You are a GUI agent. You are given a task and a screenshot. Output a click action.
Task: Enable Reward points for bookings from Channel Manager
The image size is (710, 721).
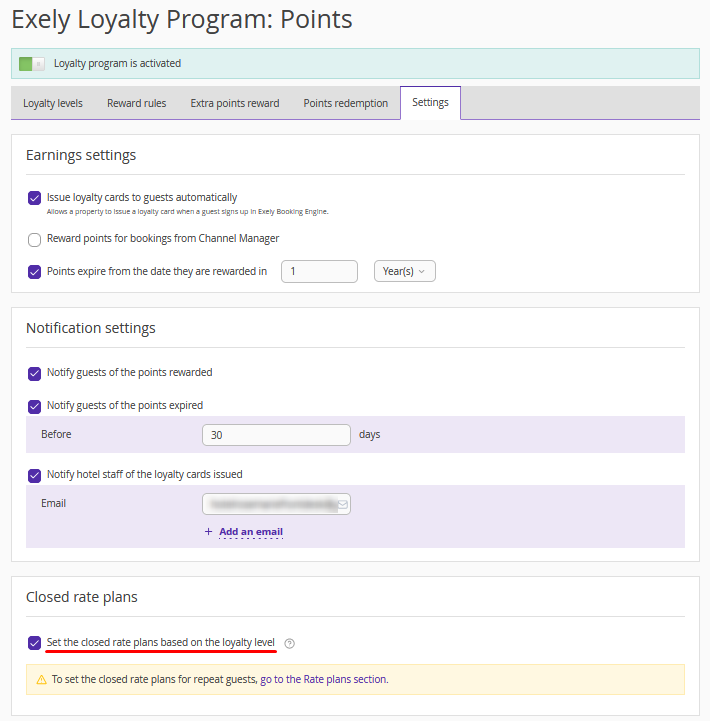click(34, 240)
